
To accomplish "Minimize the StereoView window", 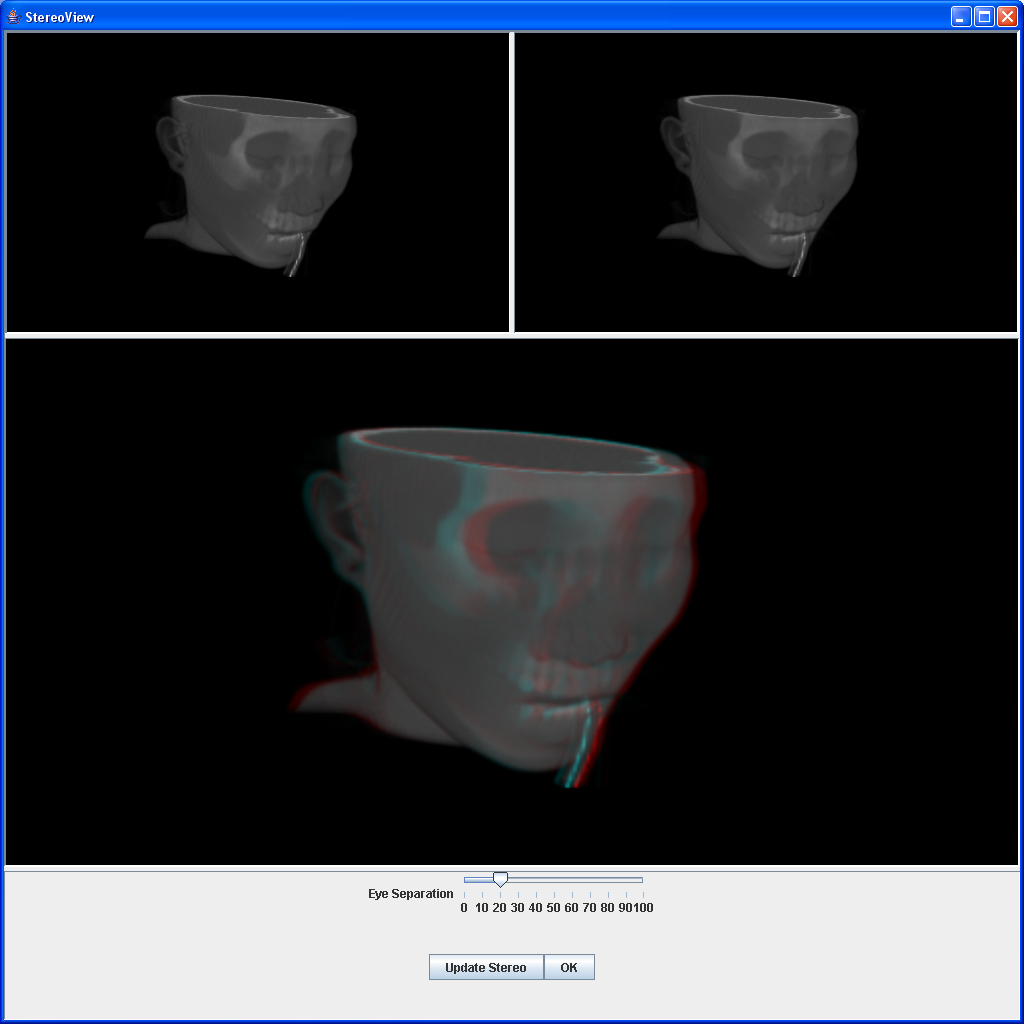I will click(960, 16).
